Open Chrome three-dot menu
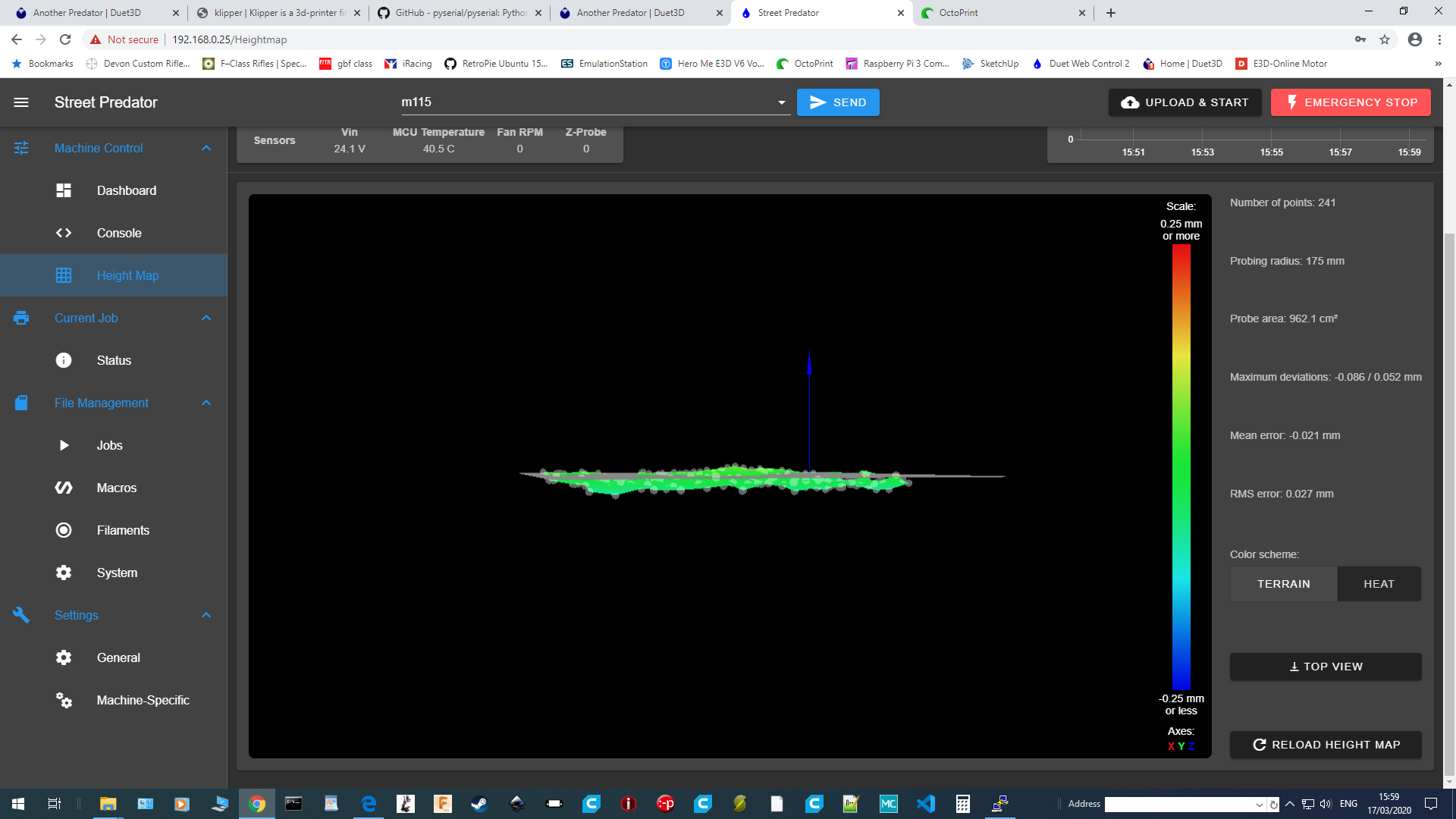 (1439, 39)
